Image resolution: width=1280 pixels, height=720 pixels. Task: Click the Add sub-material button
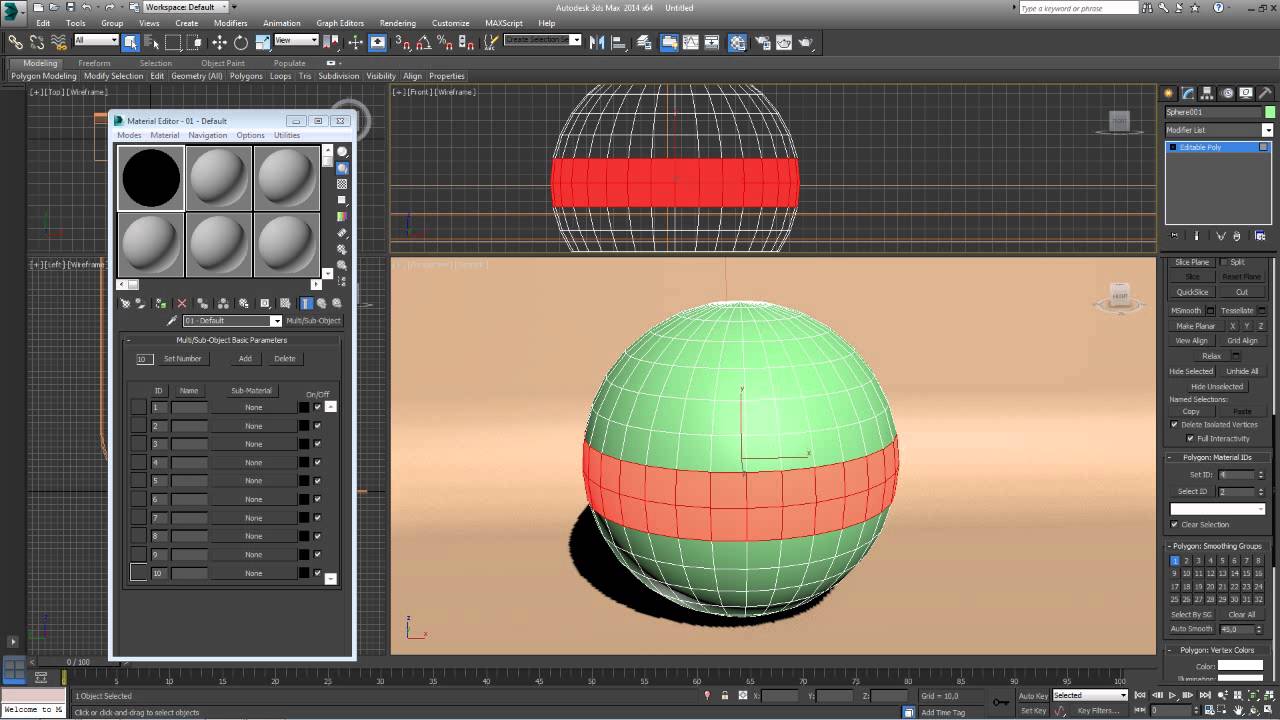point(245,359)
